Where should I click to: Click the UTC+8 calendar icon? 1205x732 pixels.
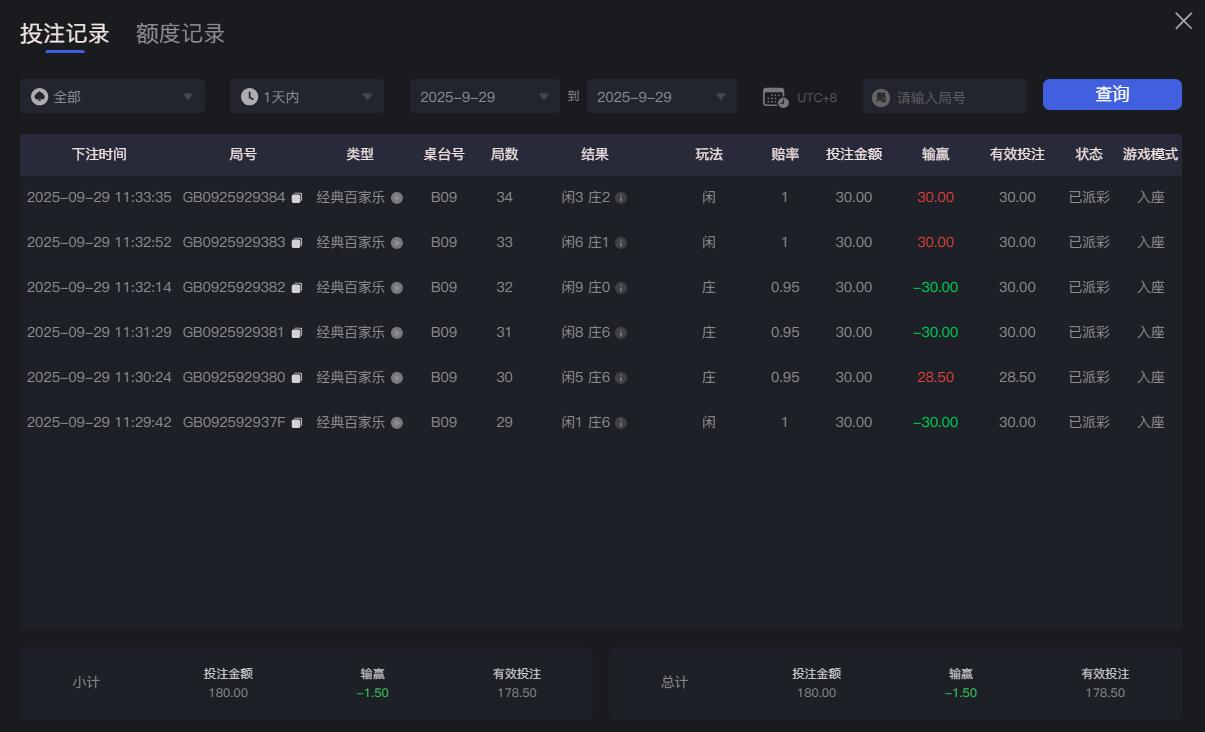773,95
